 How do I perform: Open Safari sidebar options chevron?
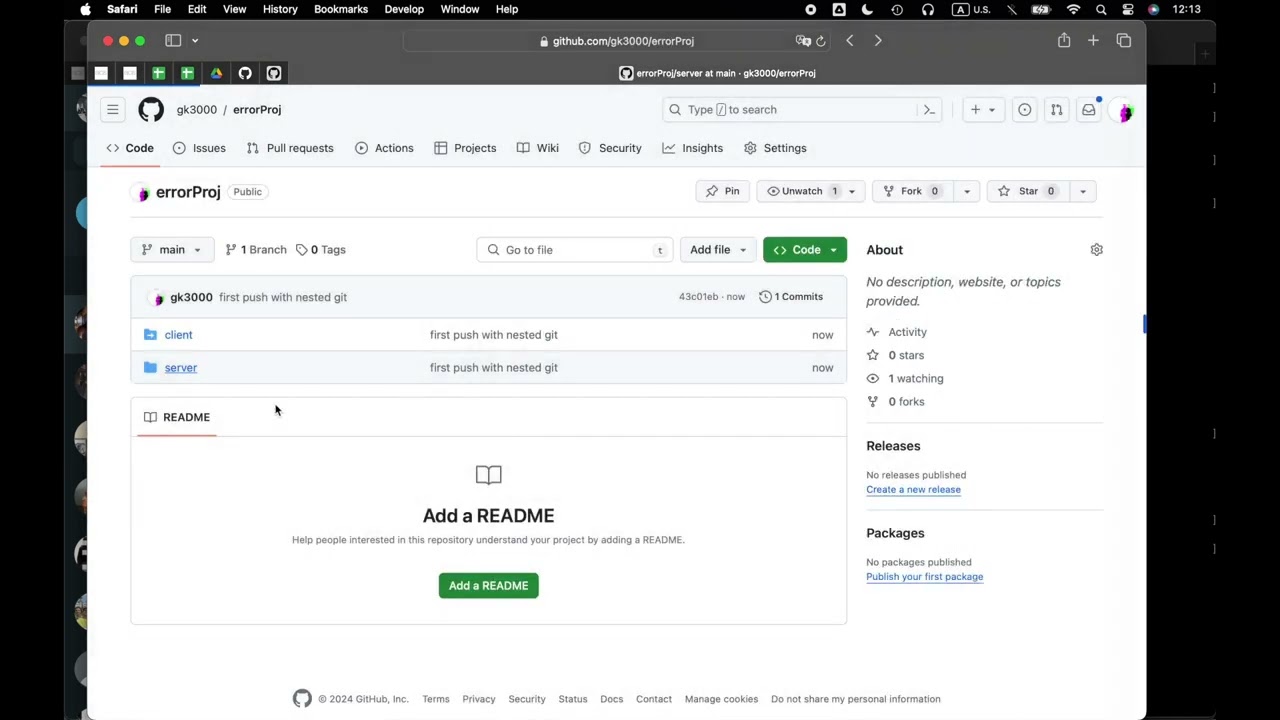pyautogui.click(x=195, y=41)
